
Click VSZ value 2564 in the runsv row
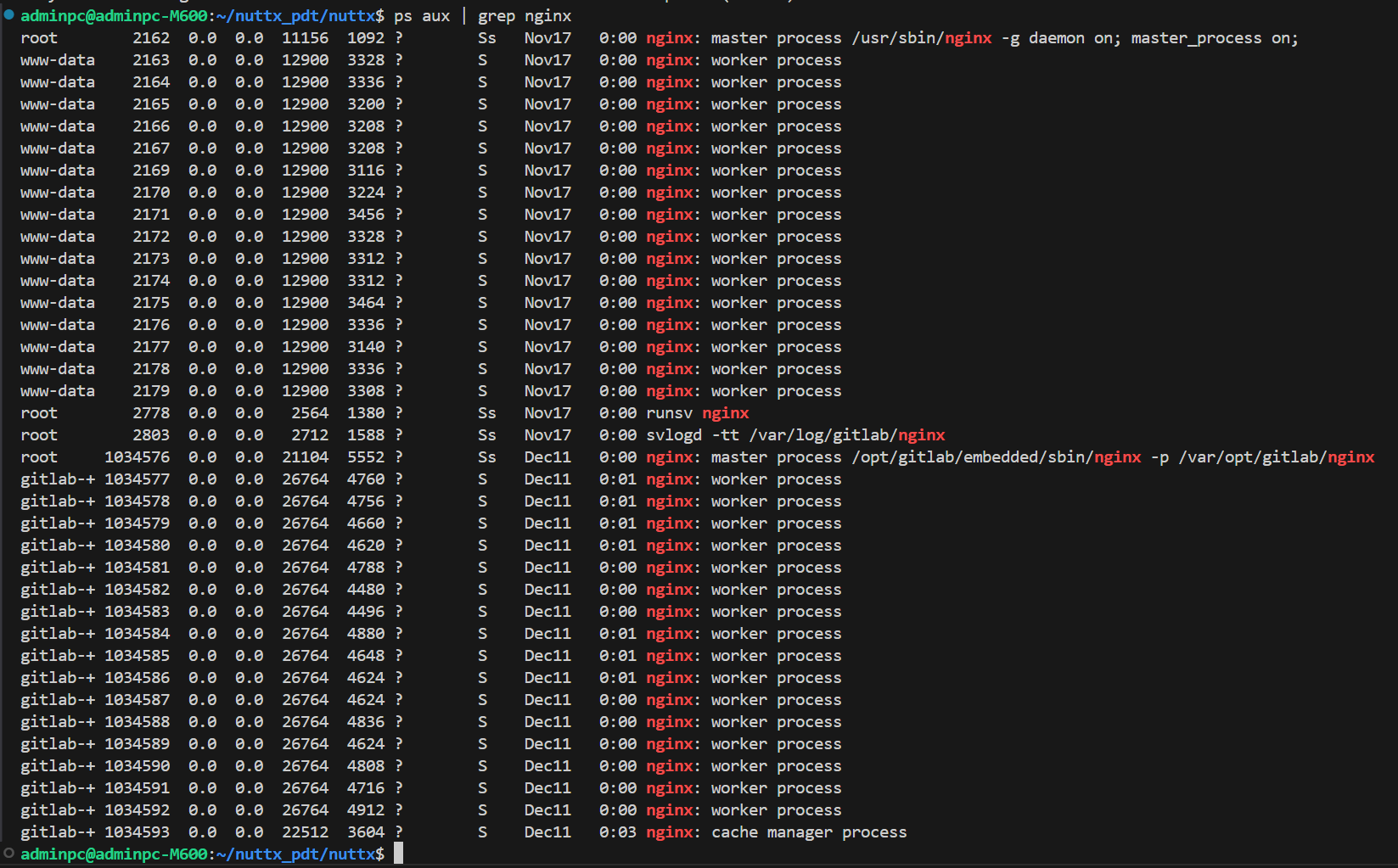pyautogui.click(x=310, y=413)
